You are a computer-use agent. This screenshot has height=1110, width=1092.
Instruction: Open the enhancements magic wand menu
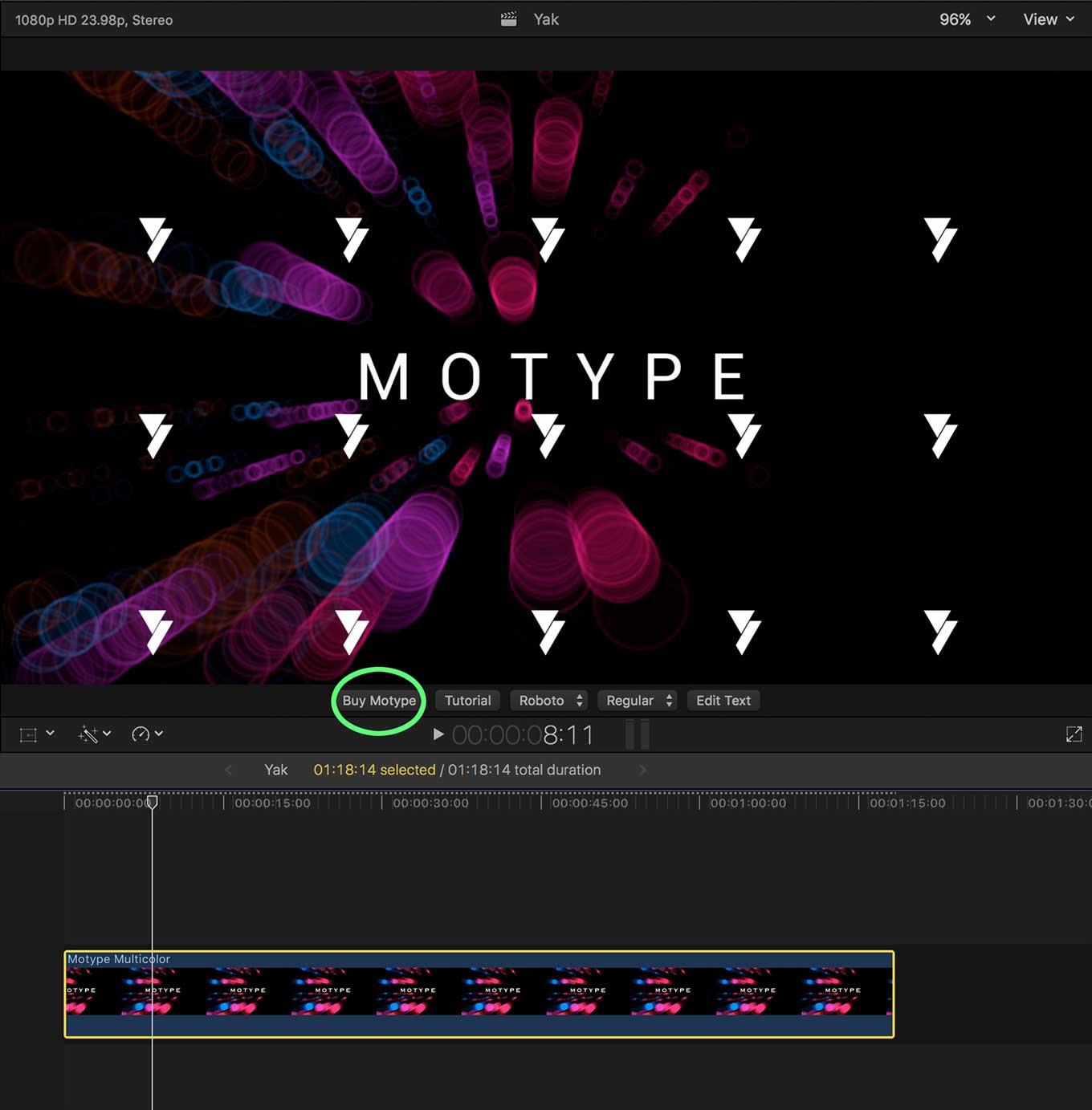(x=95, y=734)
